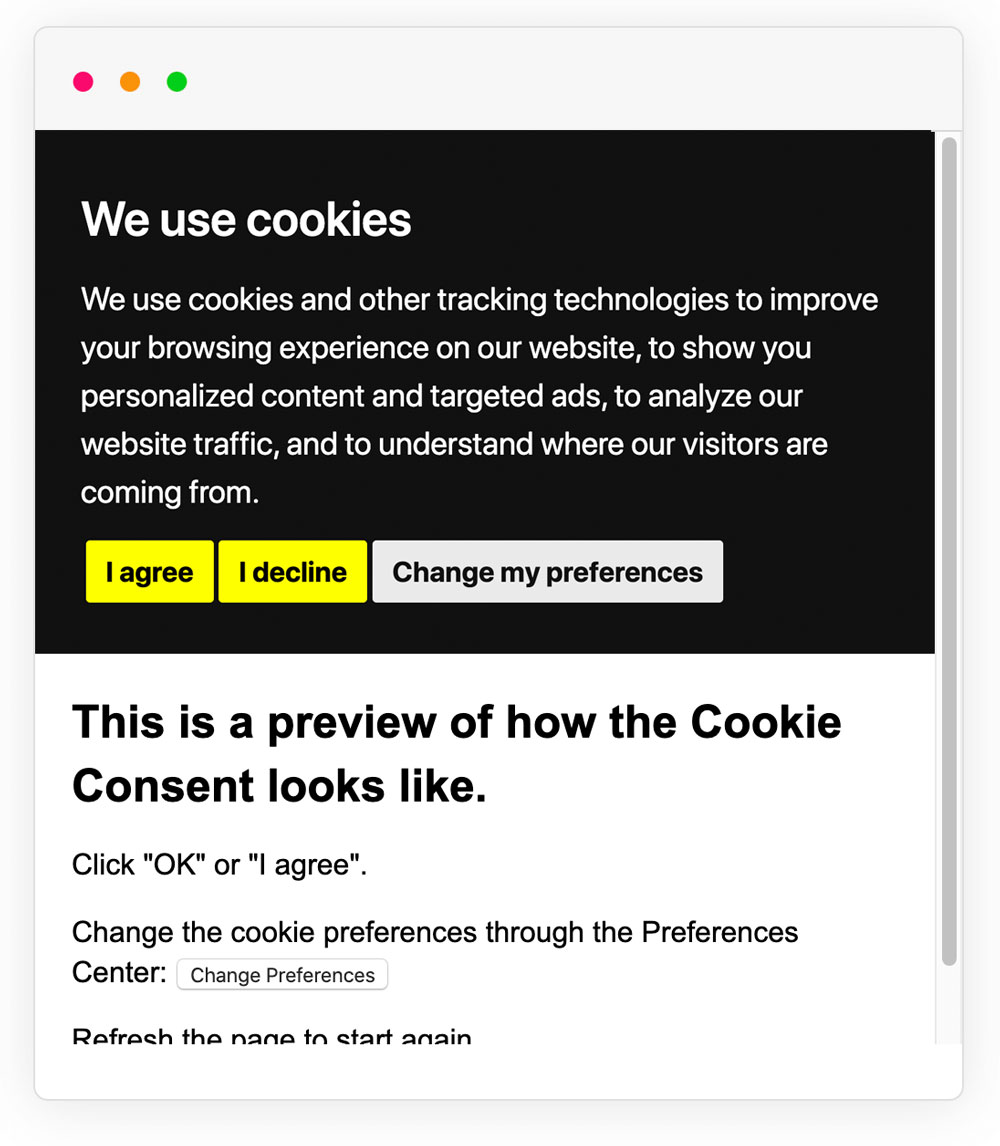Click the "Change the cookie preferences through" text
Image resolution: width=1000 pixels, height=1146 pixels.
[435, 932]
